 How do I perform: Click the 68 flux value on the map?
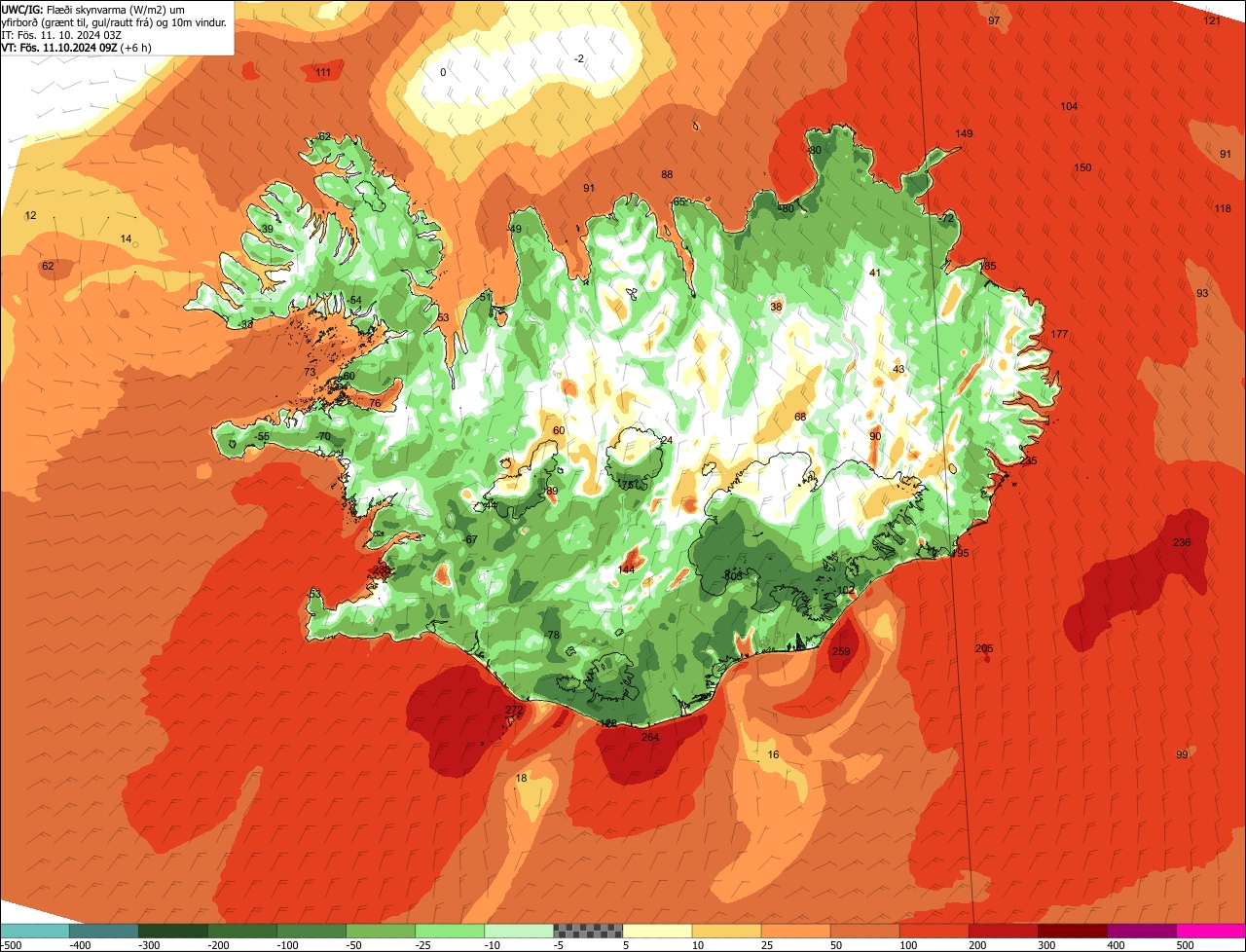click(800, 417)
